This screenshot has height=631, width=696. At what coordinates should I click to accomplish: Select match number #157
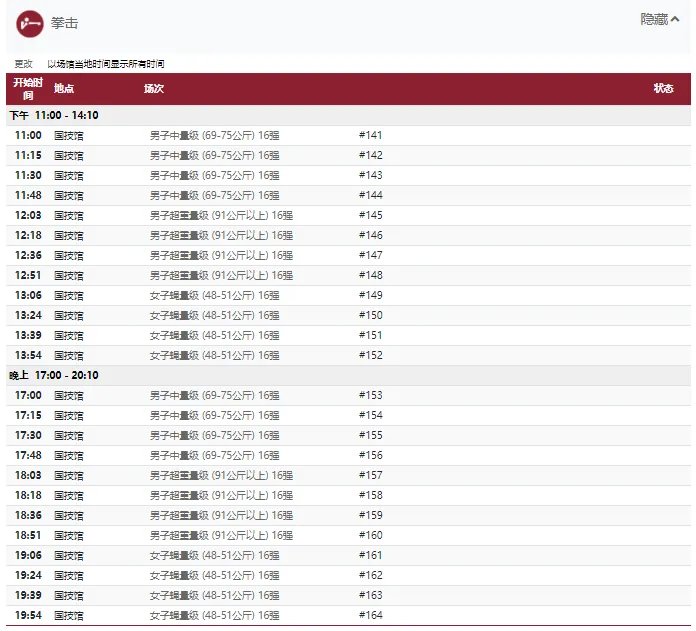pyautogui.click(x=370, y=475)
